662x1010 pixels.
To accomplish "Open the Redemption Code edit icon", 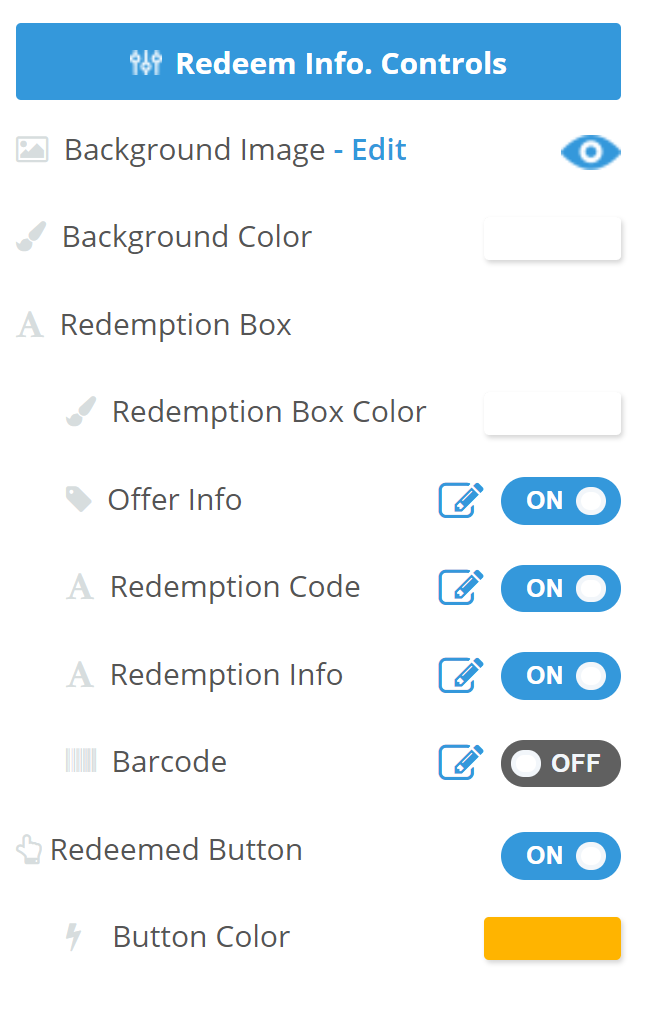I will click(x=461, y=588).
